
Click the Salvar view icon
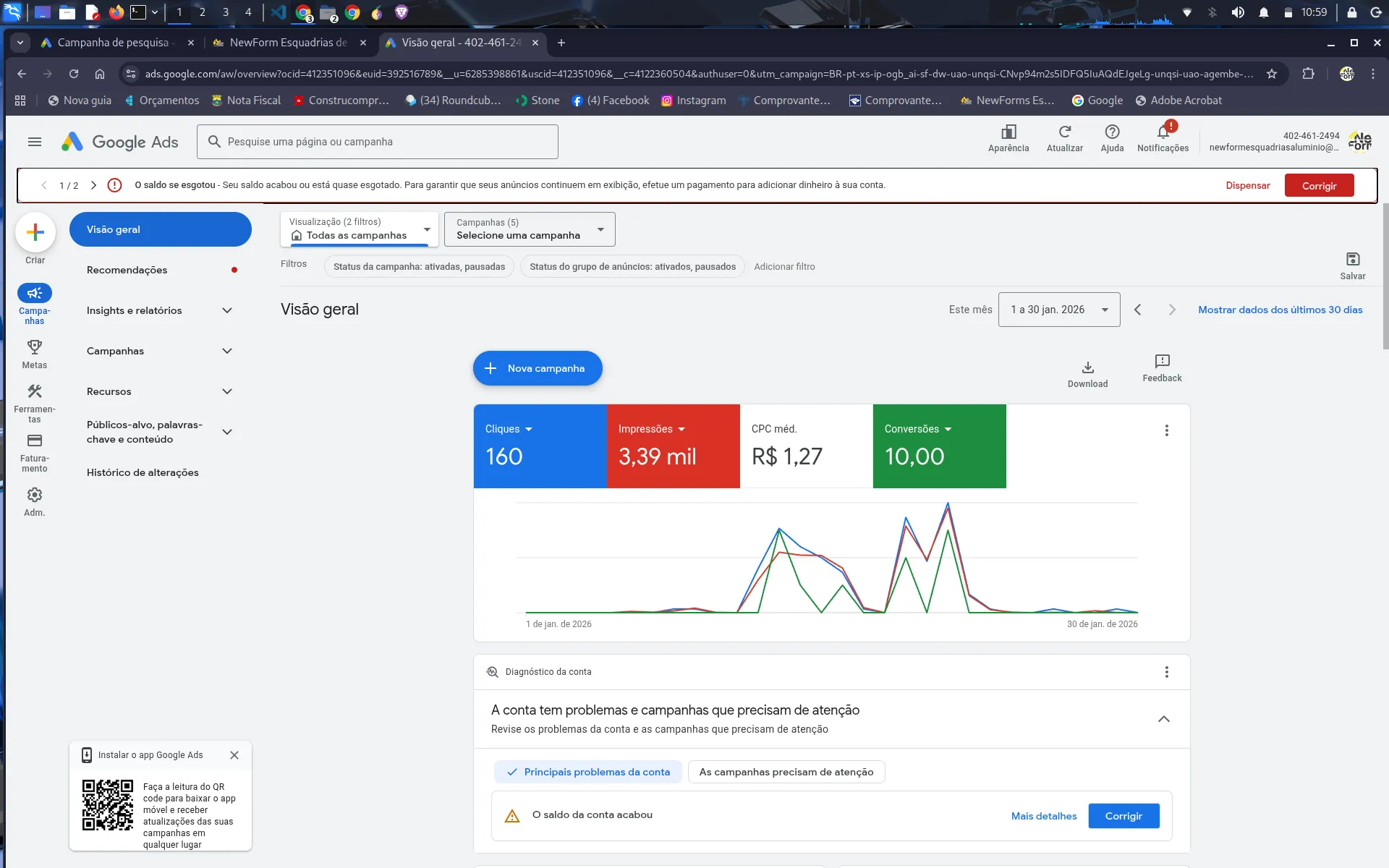pos(1352,260)
